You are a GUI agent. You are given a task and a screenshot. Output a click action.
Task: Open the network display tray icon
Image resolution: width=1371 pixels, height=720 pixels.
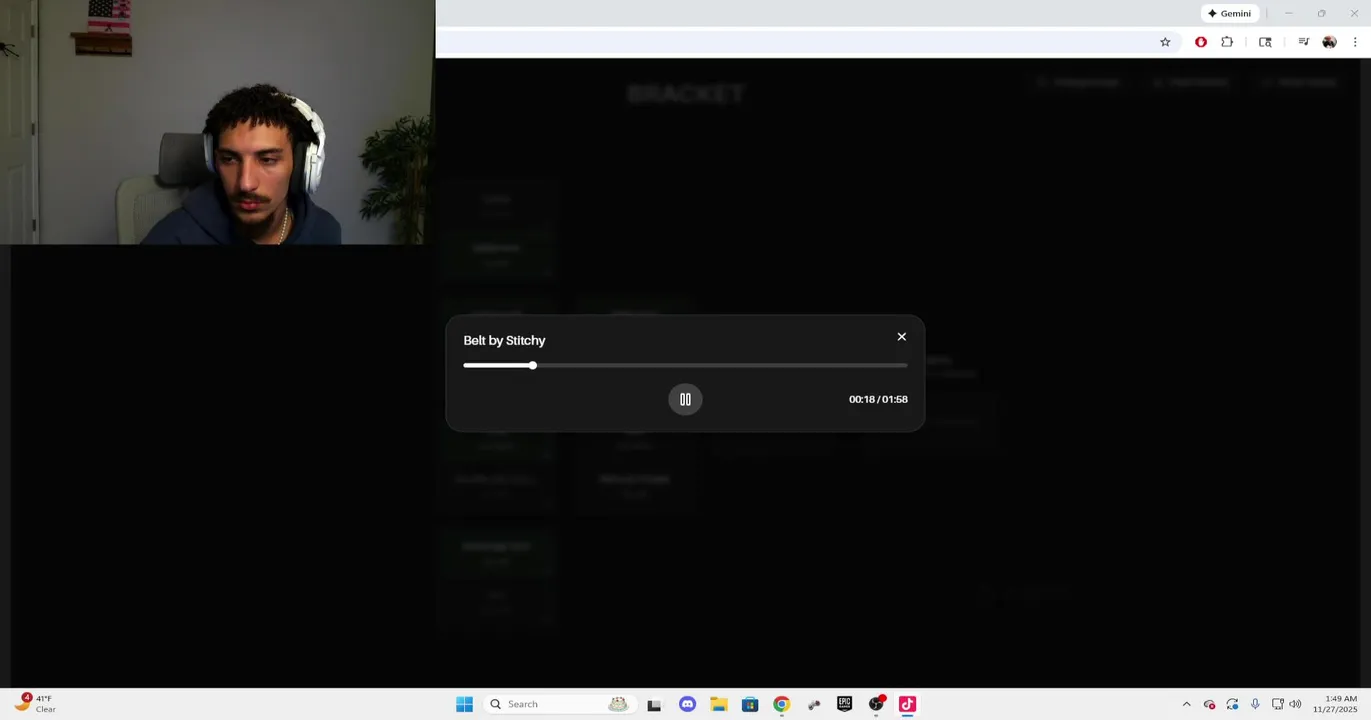click(1277, 704)
